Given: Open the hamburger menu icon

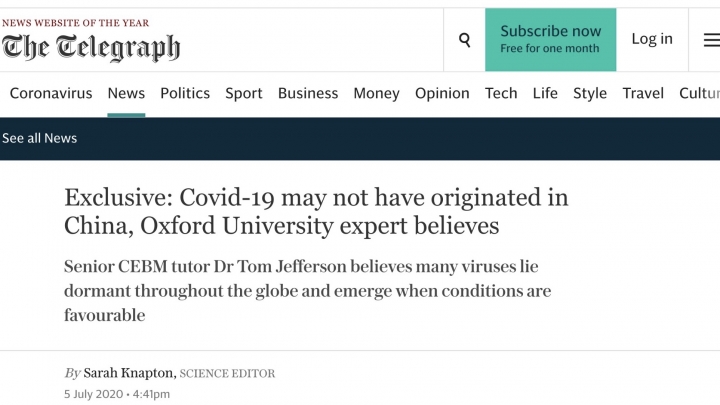Looking at the screenshot, I should 711,40.
